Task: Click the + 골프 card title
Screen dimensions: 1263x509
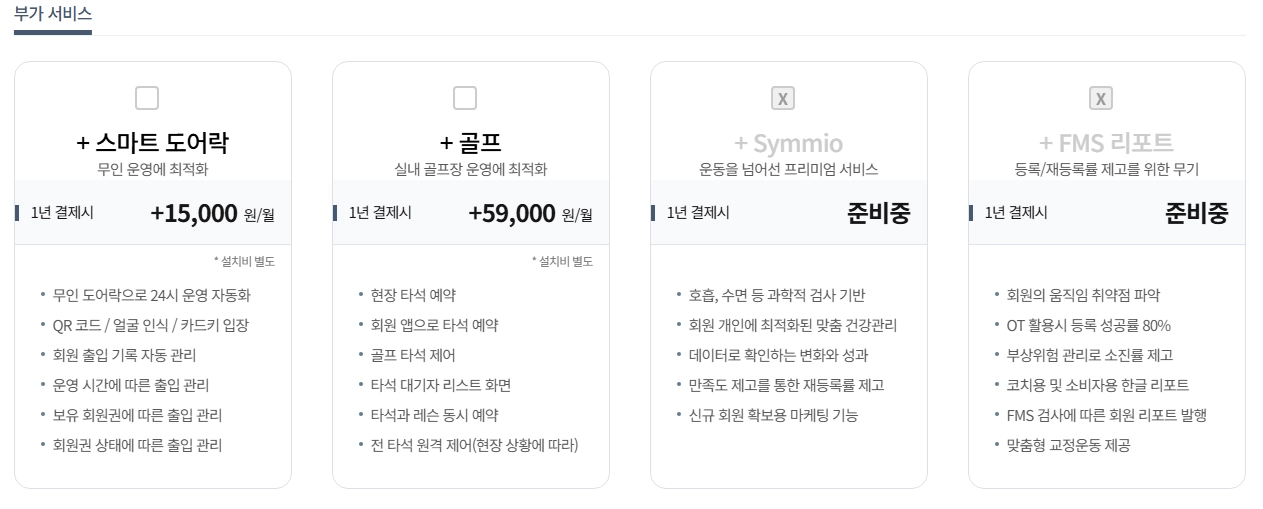Action: tap(471, 142)
